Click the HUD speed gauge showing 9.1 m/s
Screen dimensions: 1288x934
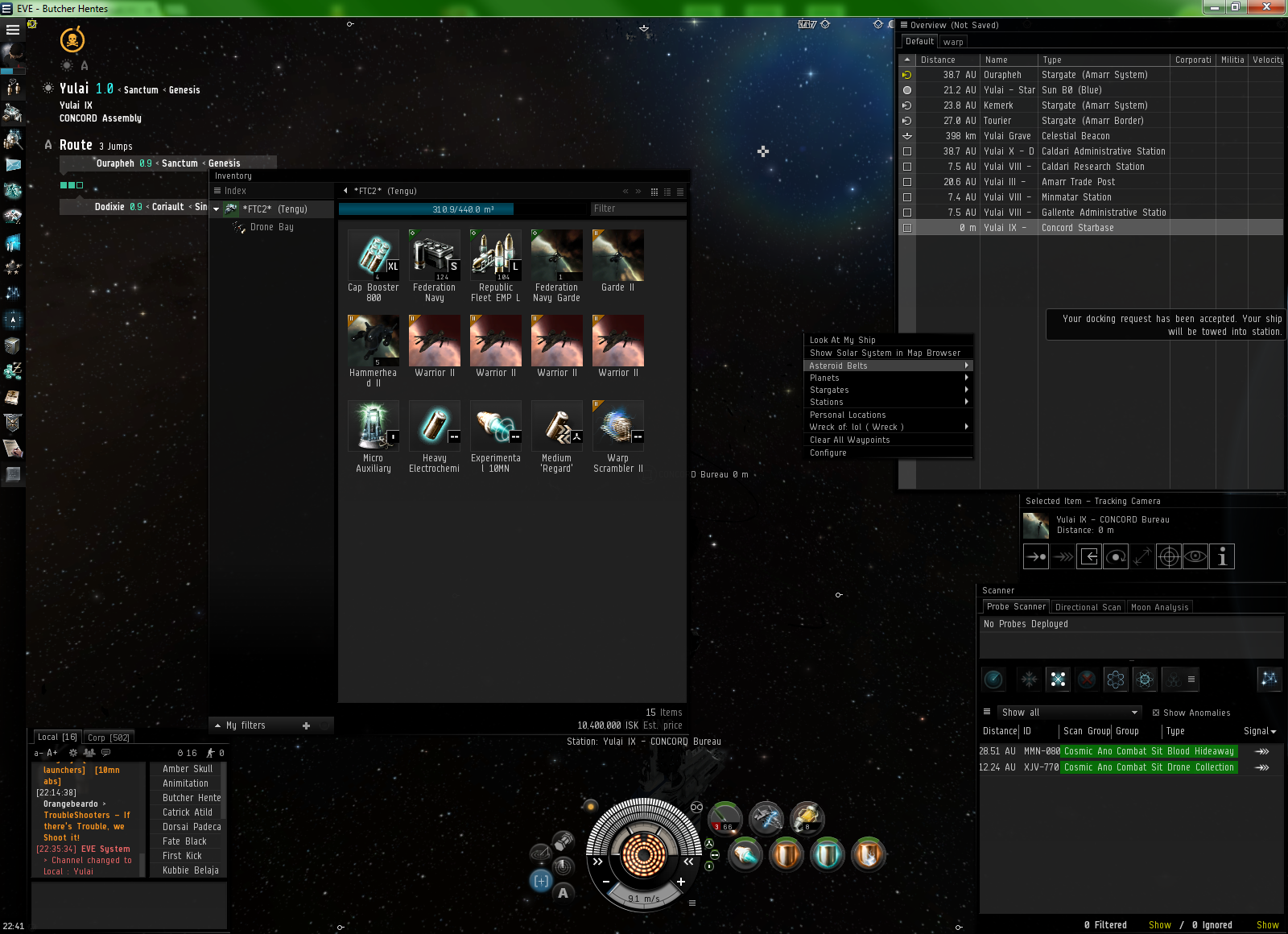click(644, 898)
